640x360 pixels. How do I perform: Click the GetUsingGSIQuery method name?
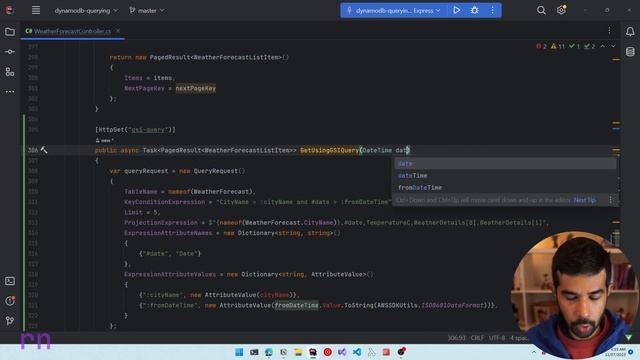point(329,150)
